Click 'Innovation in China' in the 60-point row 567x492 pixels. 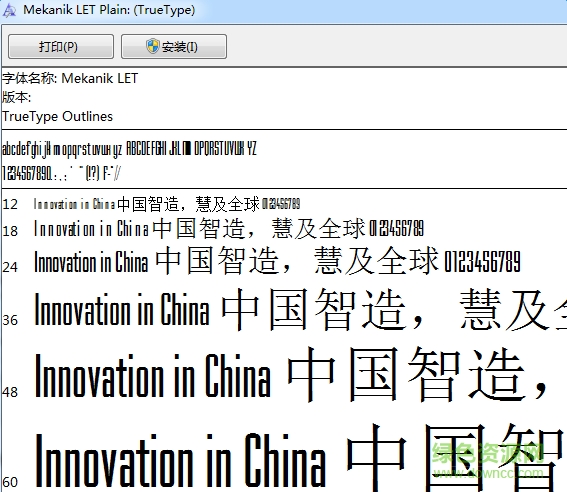(180, 460)
